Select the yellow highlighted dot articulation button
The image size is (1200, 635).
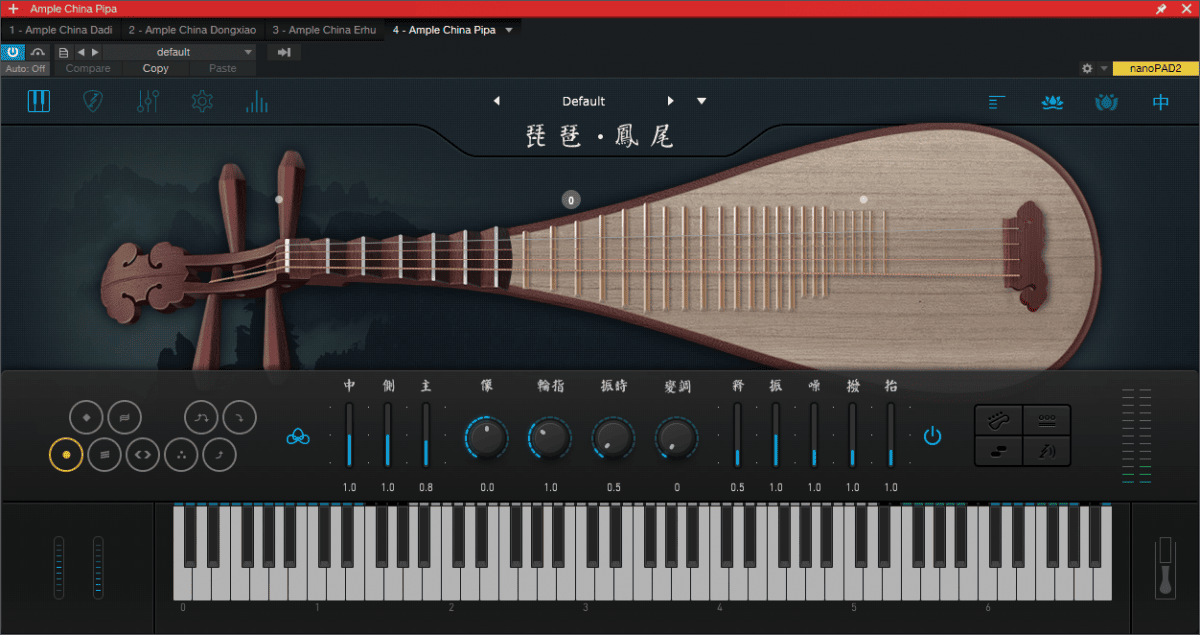pos(66,454)
